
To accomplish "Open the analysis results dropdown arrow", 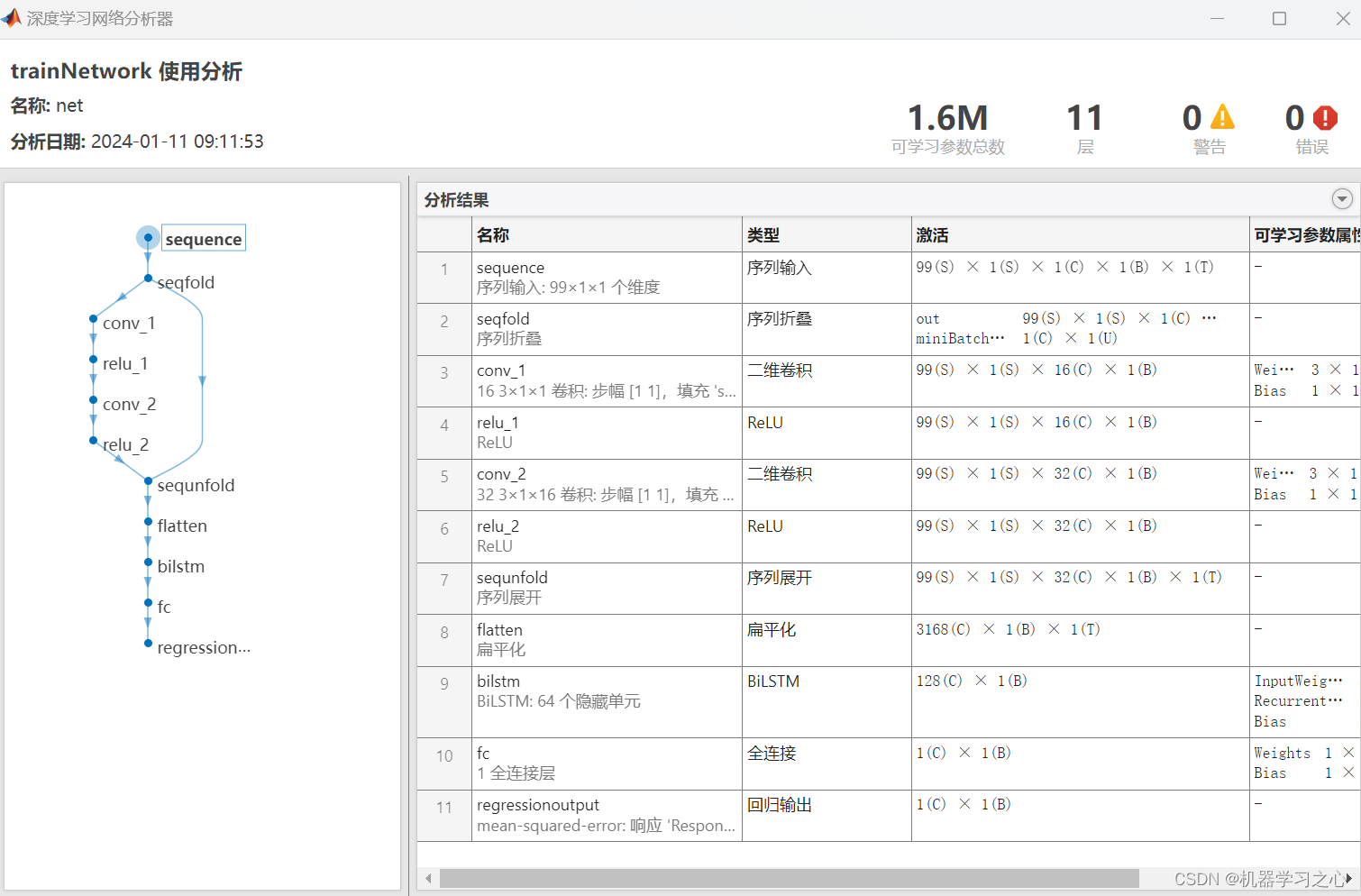I will tap(1341, 199).
